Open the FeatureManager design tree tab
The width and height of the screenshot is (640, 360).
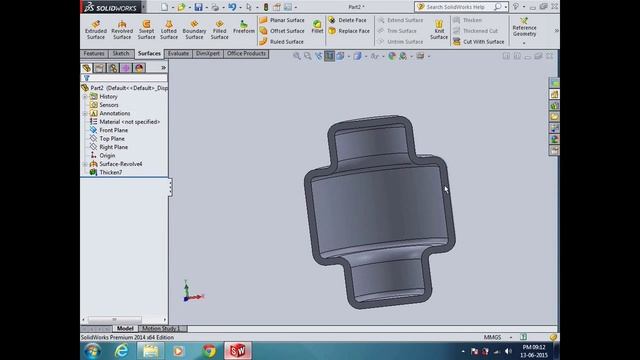(87, 68)
